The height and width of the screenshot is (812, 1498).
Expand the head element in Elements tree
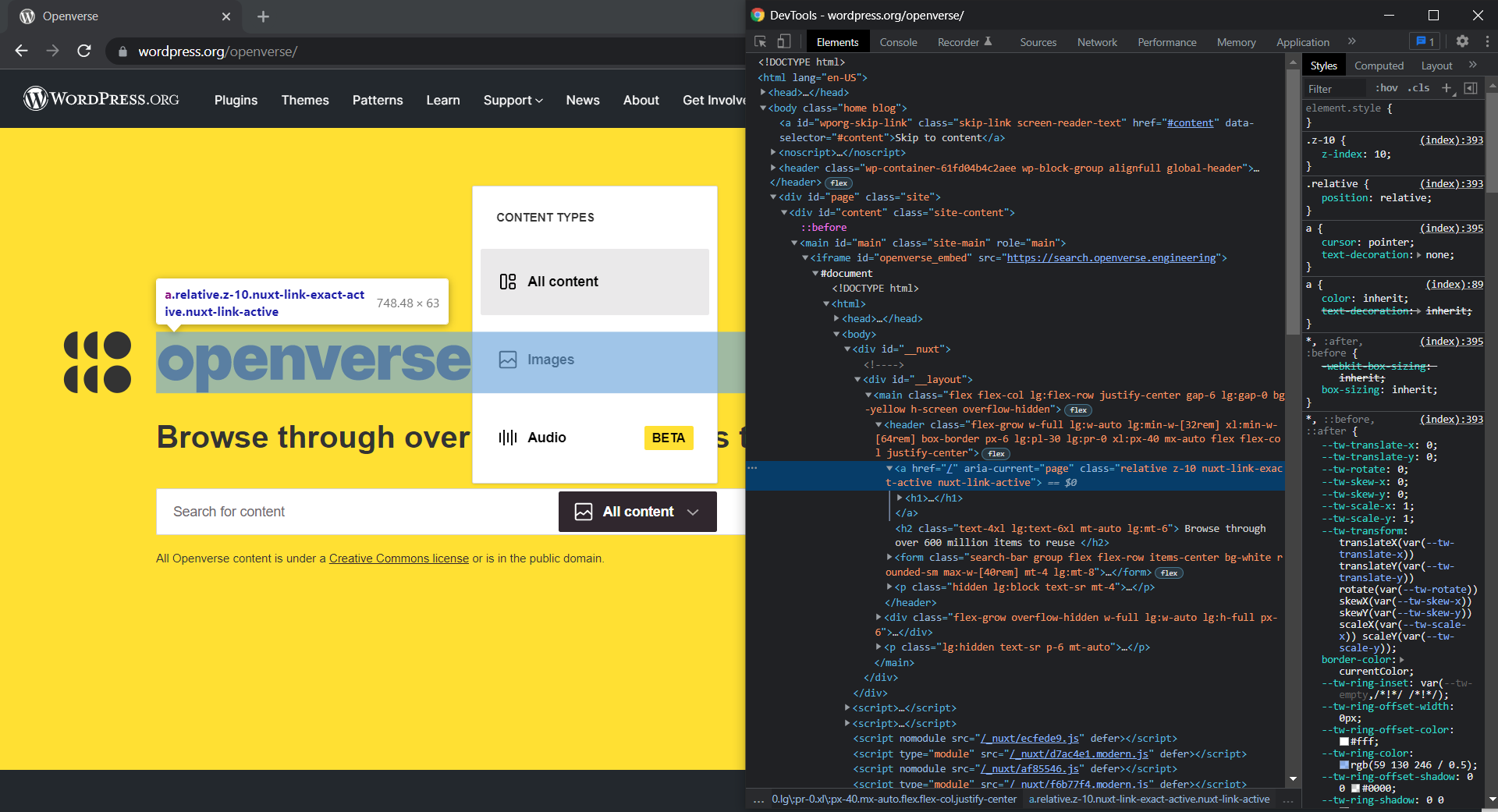pos(765,92)
